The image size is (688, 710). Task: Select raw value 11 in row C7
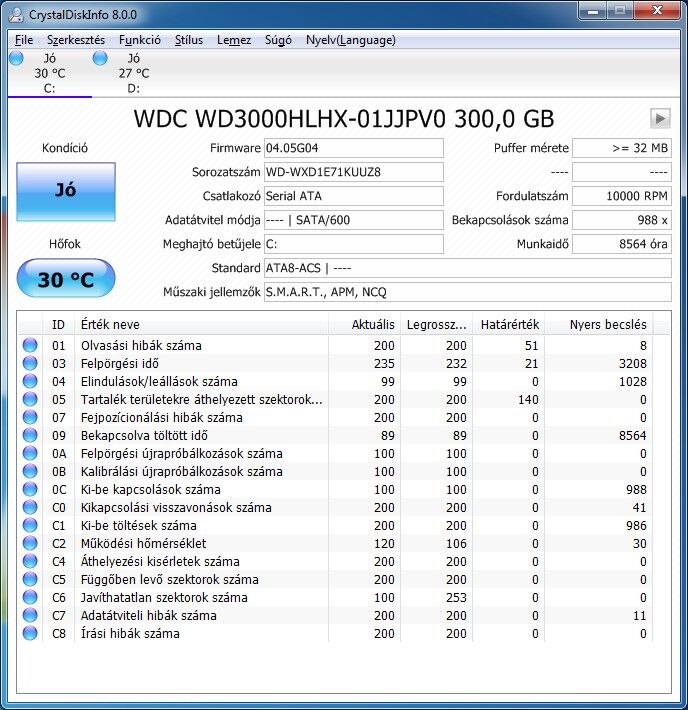coord(640,616)
